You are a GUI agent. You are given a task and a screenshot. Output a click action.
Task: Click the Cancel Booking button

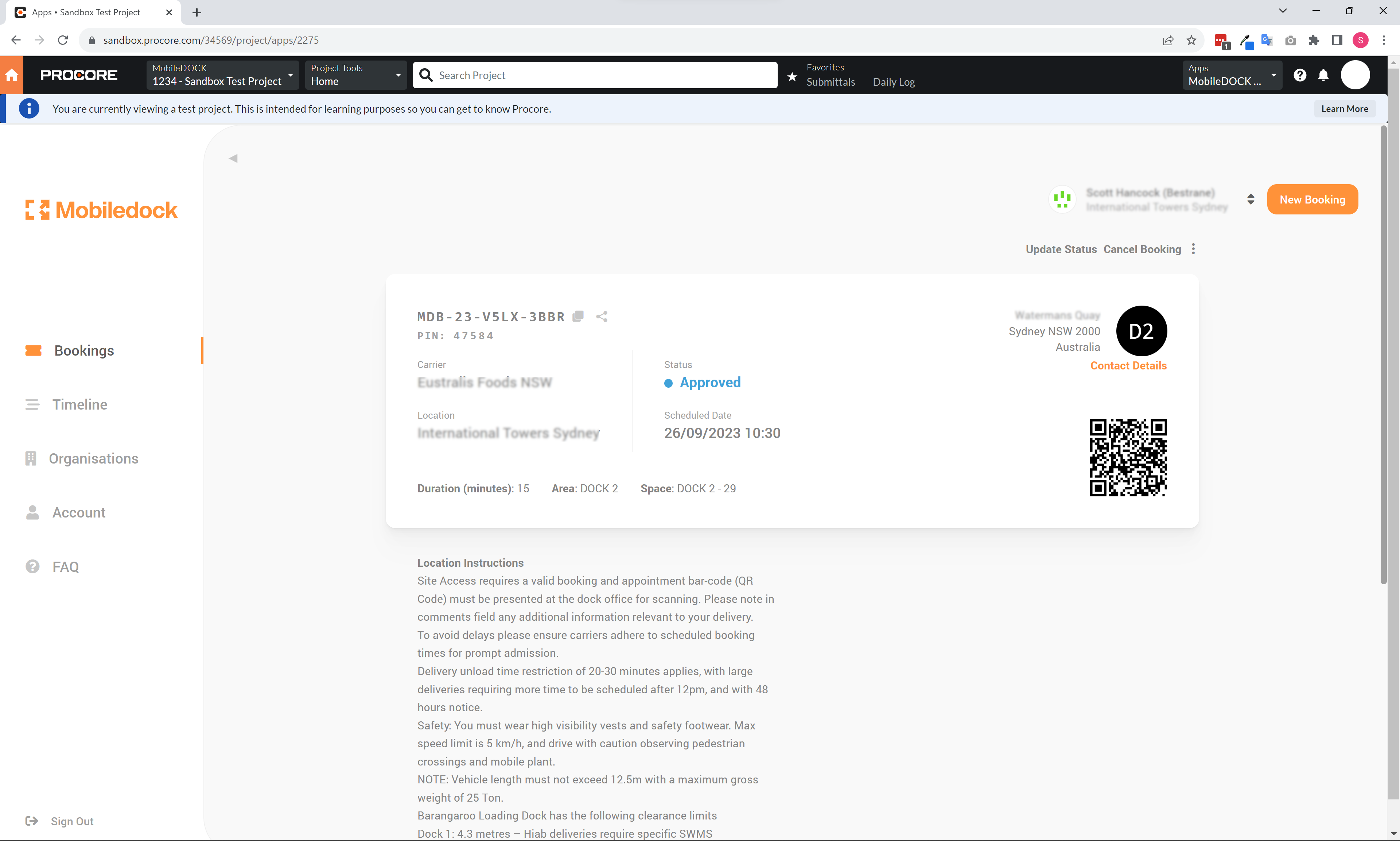click(x=1142, y=249)
